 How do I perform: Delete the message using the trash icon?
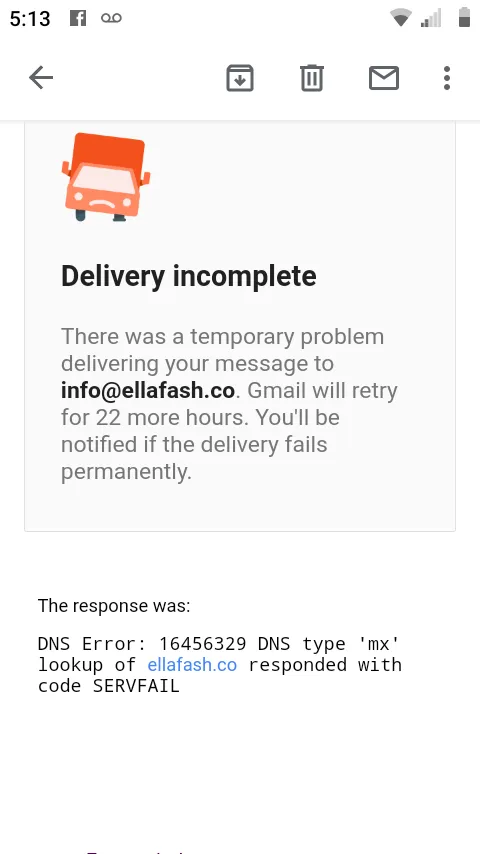pyautogui.click(x=312, y=78)
